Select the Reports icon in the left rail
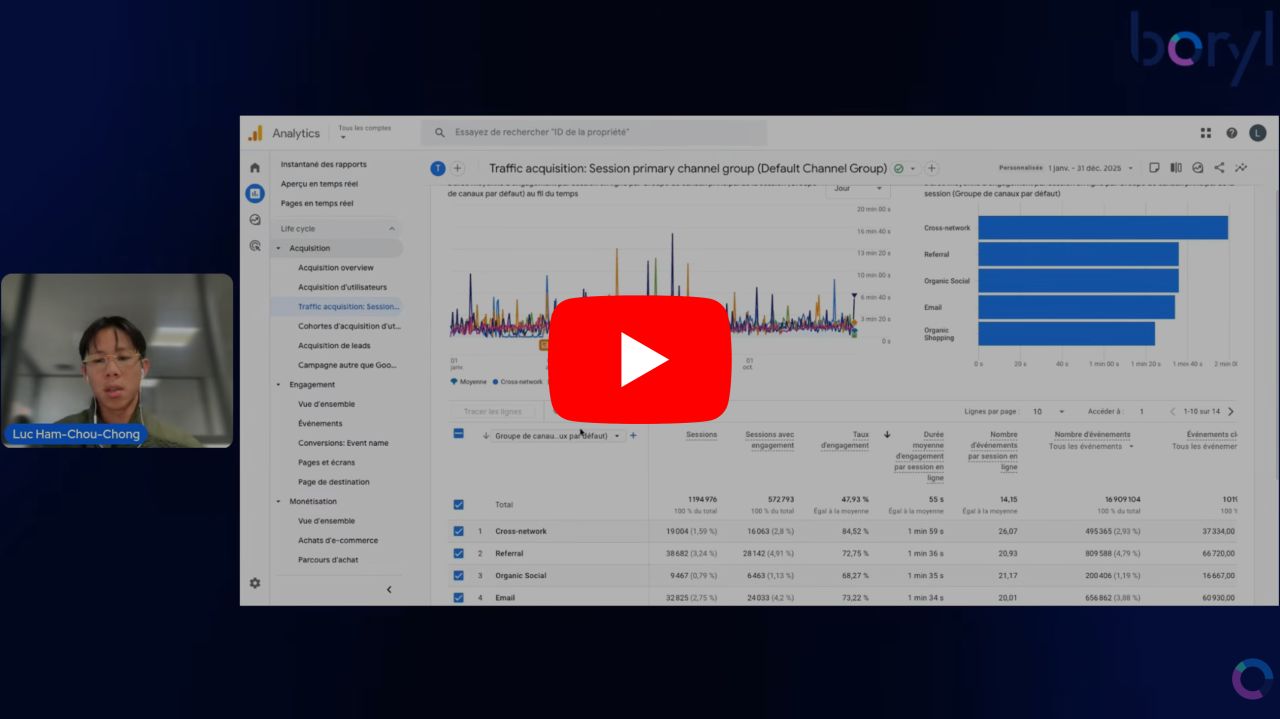The height and width of the screenshot is (719, 1280). [255, 193]
